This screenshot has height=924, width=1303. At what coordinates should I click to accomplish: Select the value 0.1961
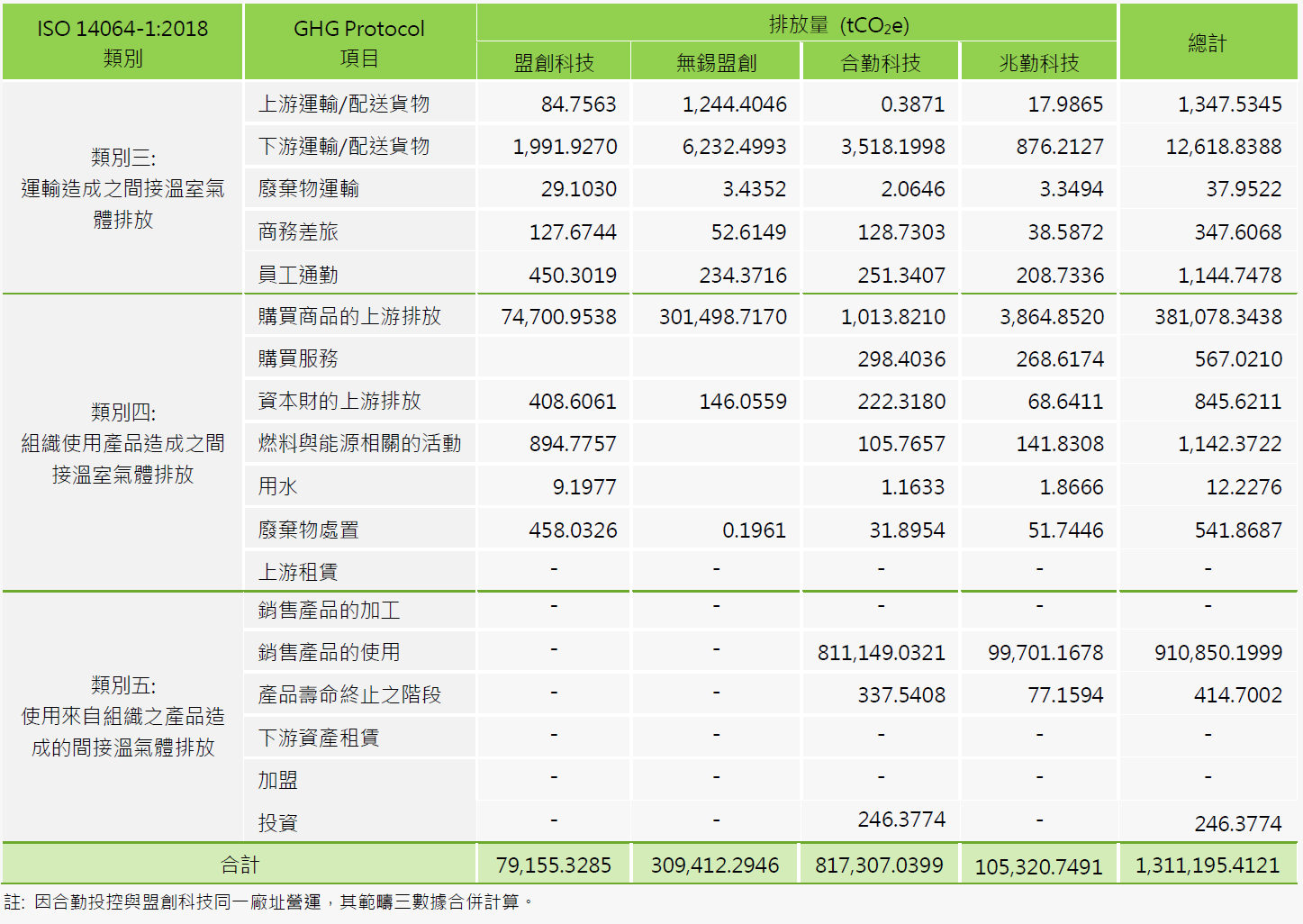point(754,530)
